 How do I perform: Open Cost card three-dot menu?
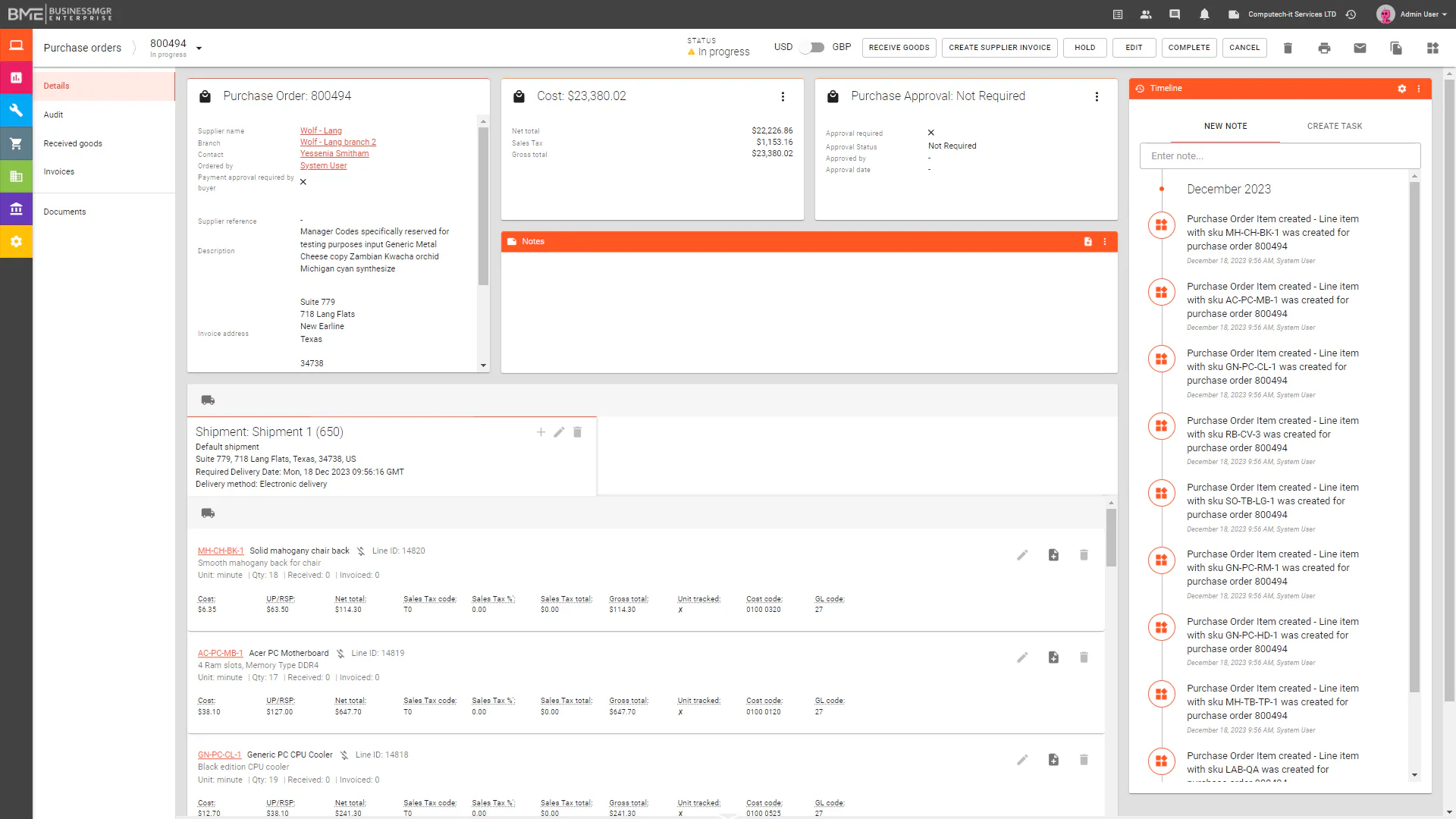[783, 97]
